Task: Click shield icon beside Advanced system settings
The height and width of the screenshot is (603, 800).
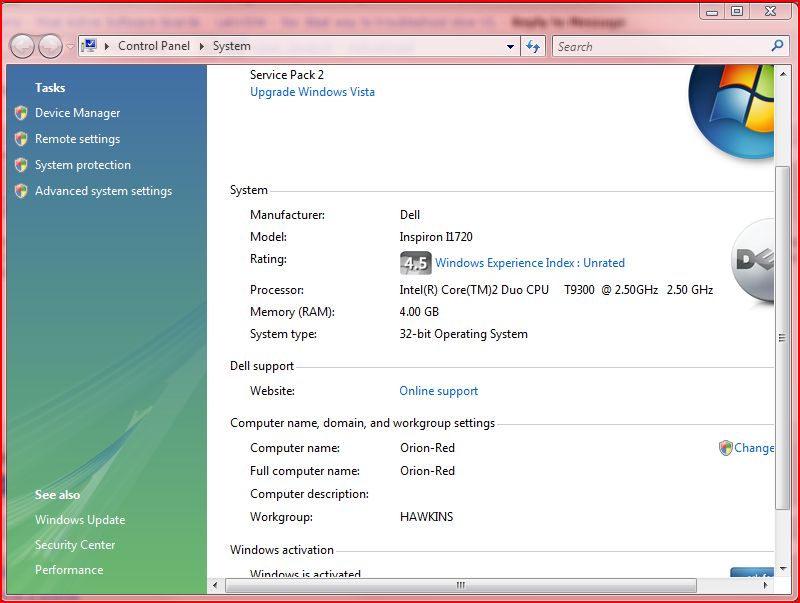Action: point(21,191)
